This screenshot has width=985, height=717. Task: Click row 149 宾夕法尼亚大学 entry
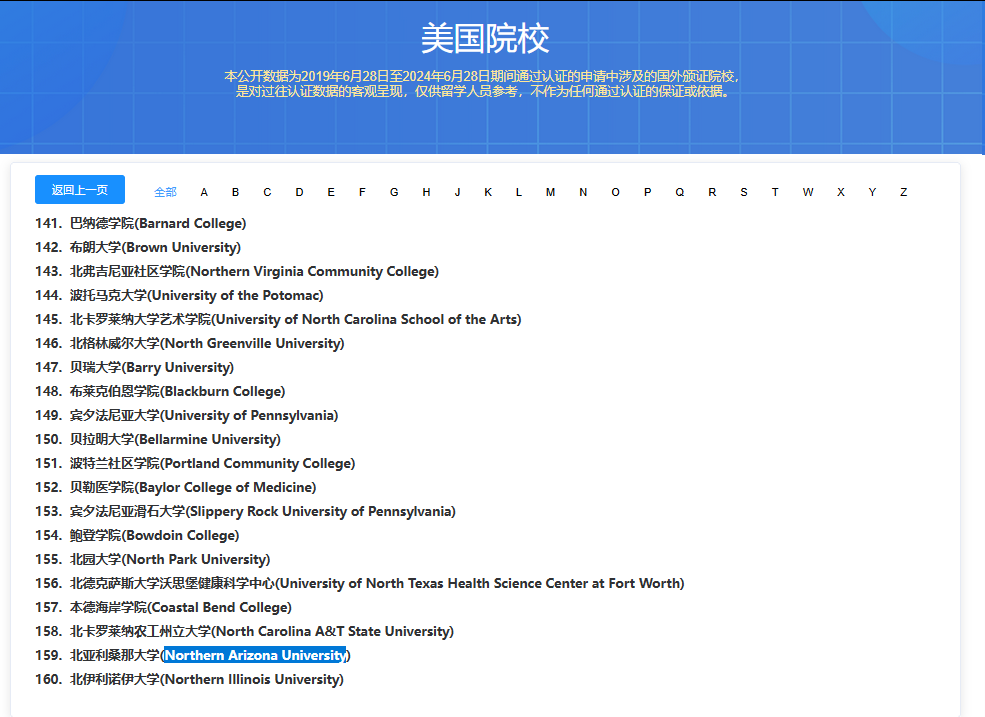click(x=187, y=415)
